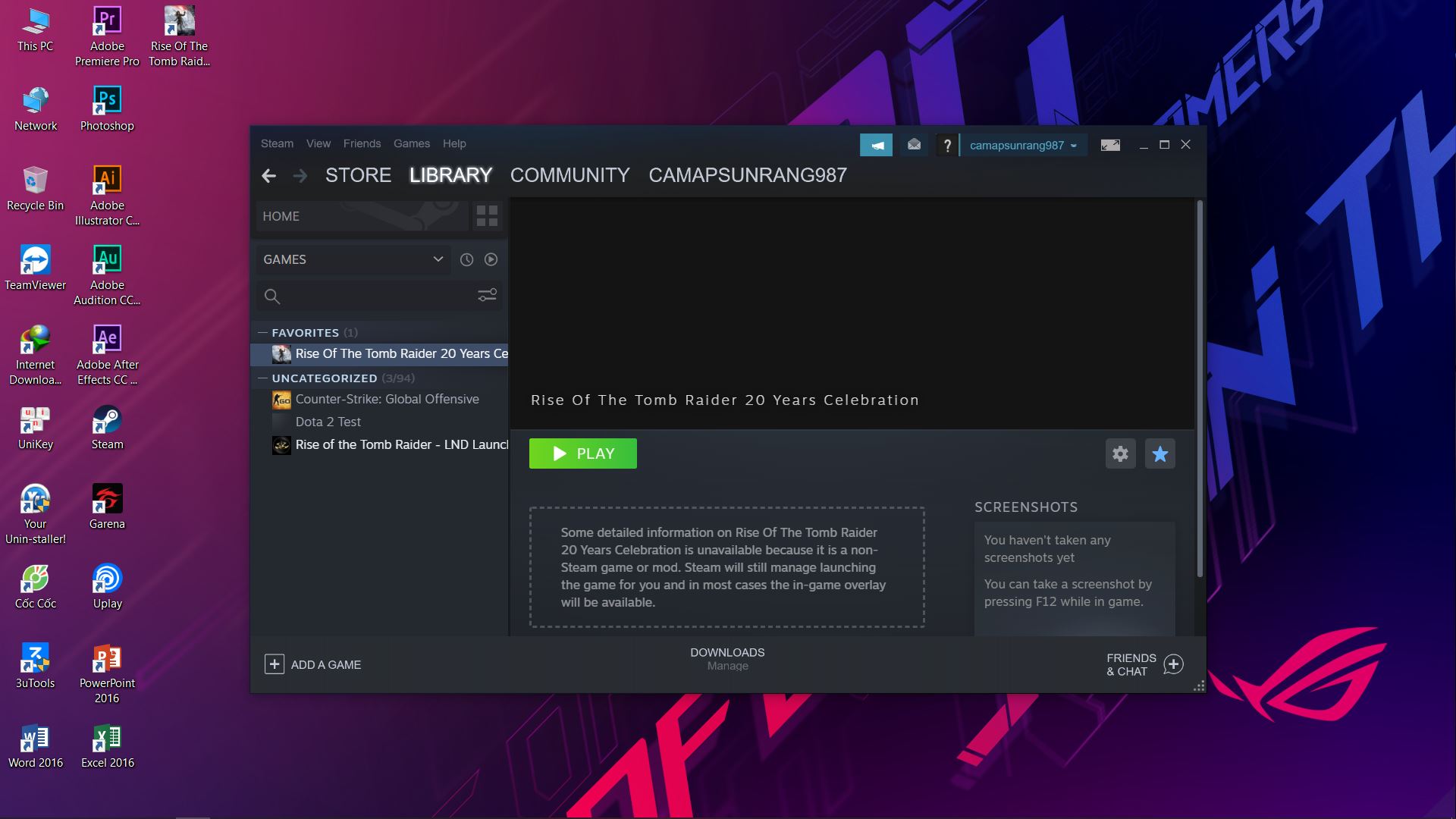Click the question mark support icon

tap(946, 145)
